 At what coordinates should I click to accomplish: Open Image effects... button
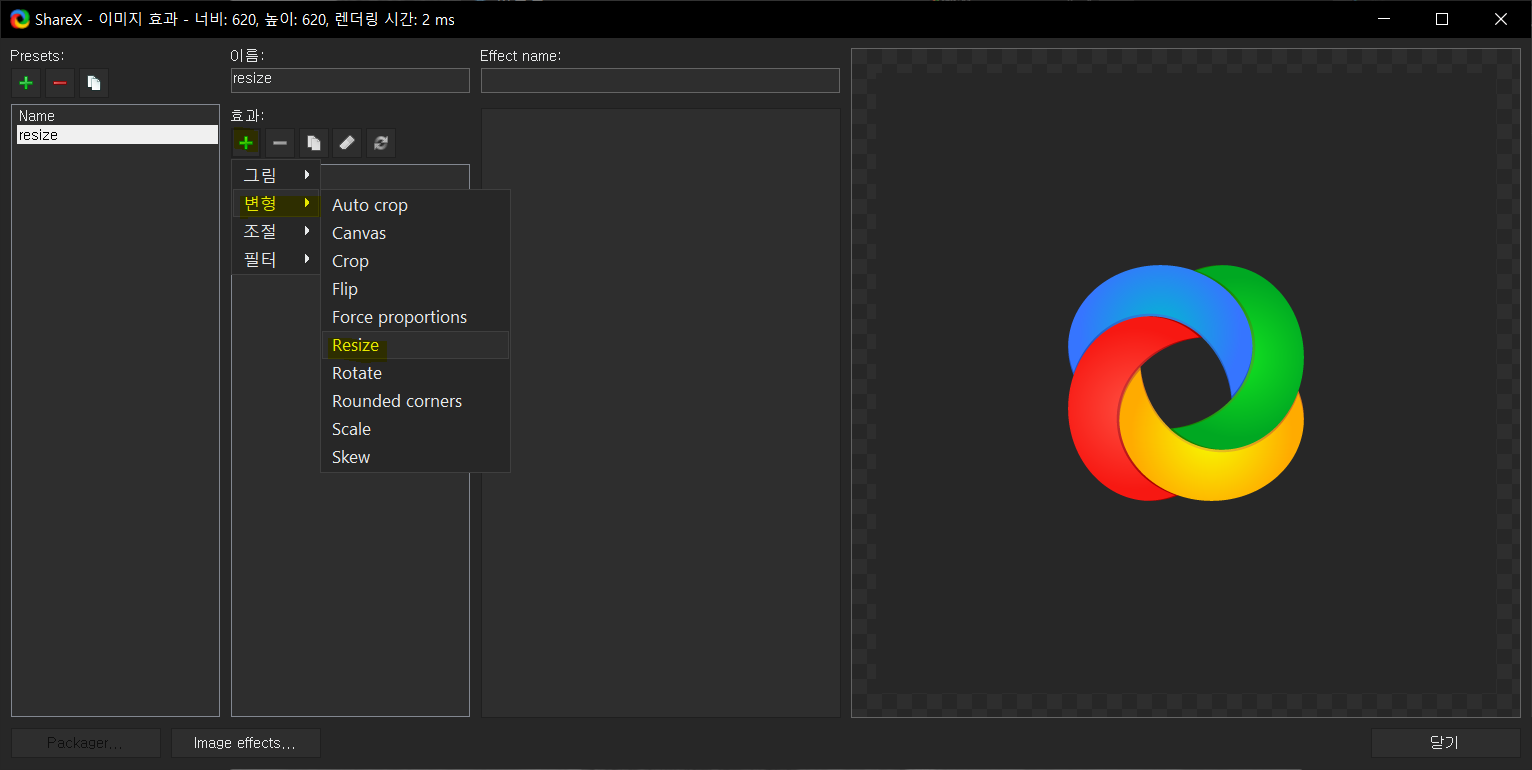246,743
